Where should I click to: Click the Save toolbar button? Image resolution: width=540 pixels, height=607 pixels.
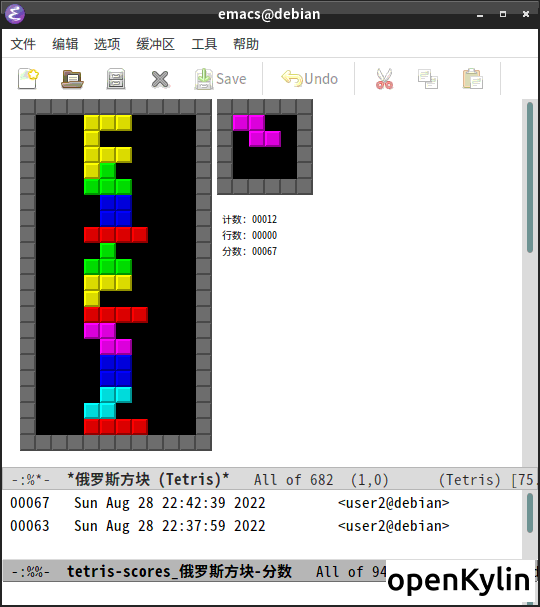click(x=221, y=79)
